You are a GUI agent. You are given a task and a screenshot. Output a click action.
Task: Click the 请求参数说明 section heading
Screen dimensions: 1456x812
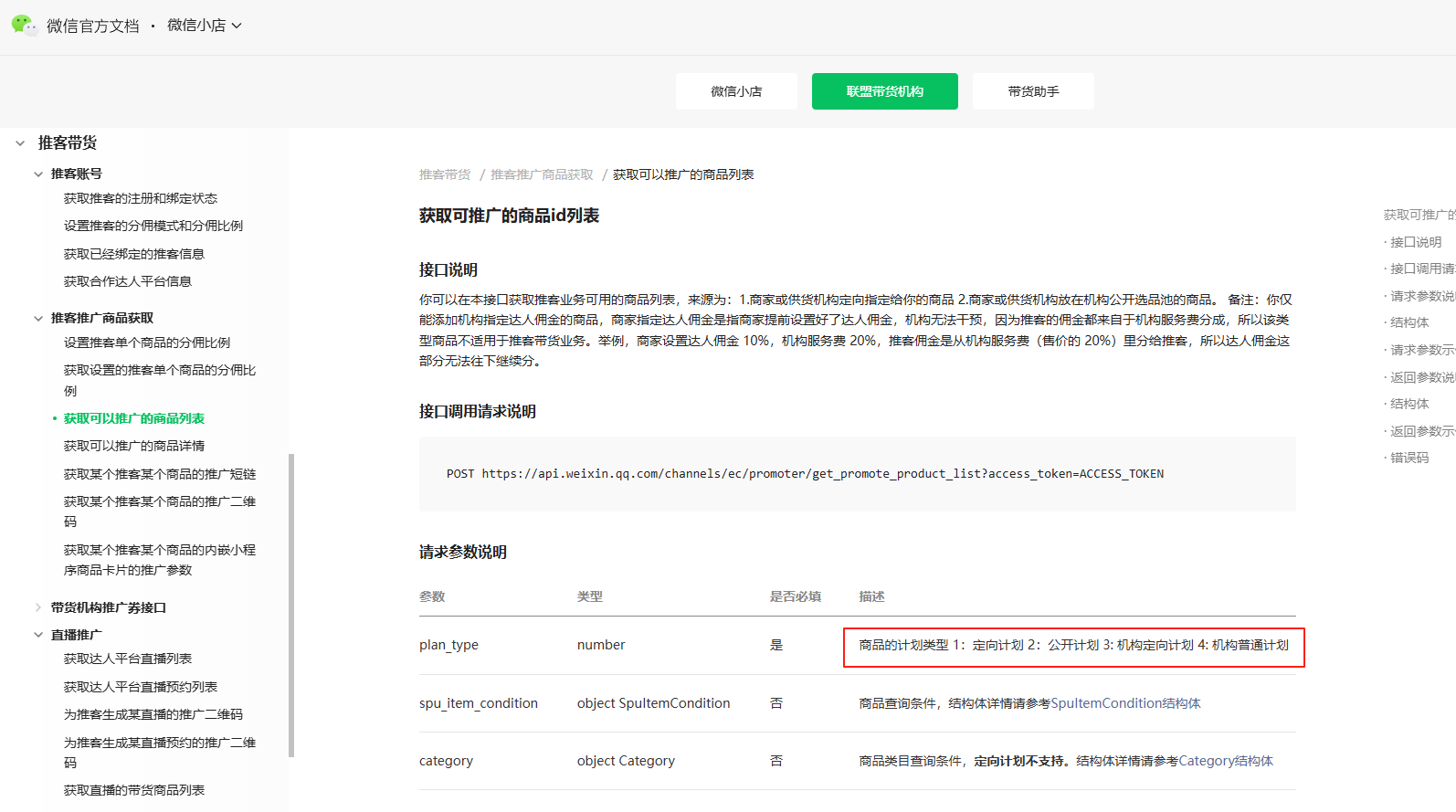point(463,552)
